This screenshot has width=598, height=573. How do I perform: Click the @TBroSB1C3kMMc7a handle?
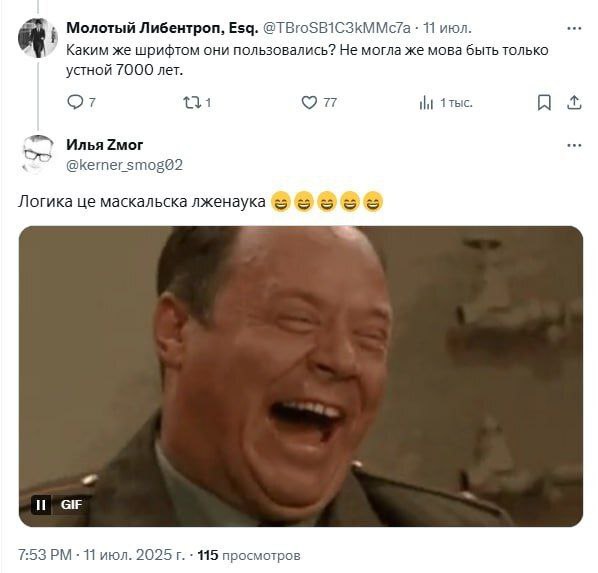(337, 28)
